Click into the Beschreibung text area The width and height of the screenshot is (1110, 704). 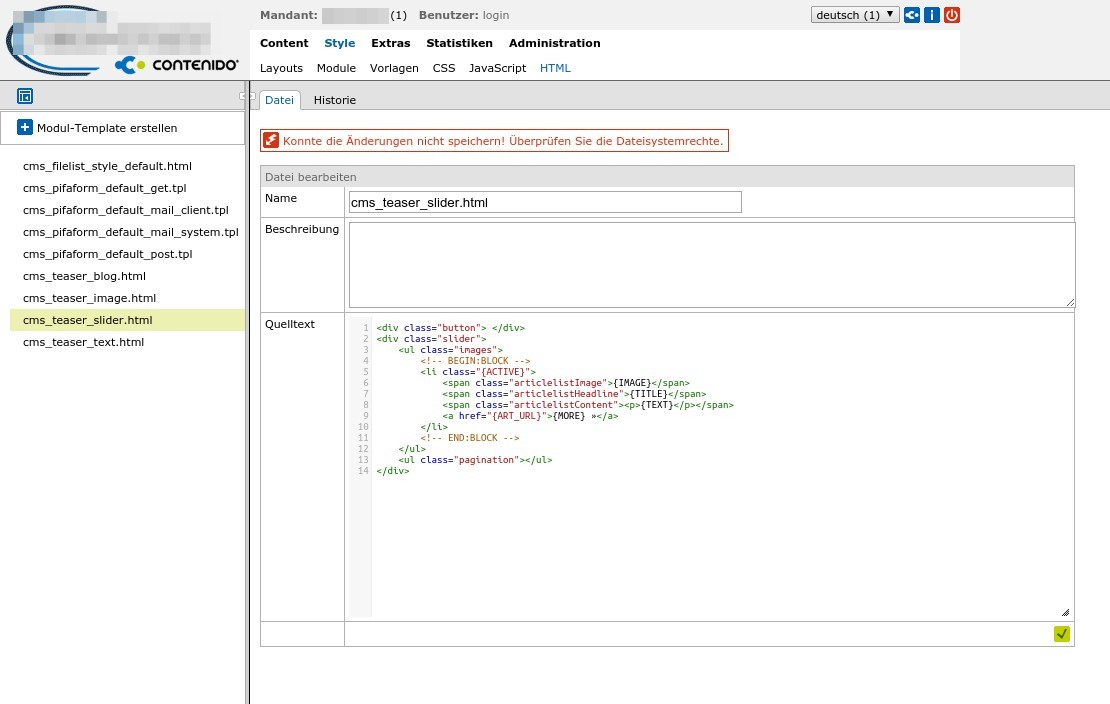(x=711, y=265)
